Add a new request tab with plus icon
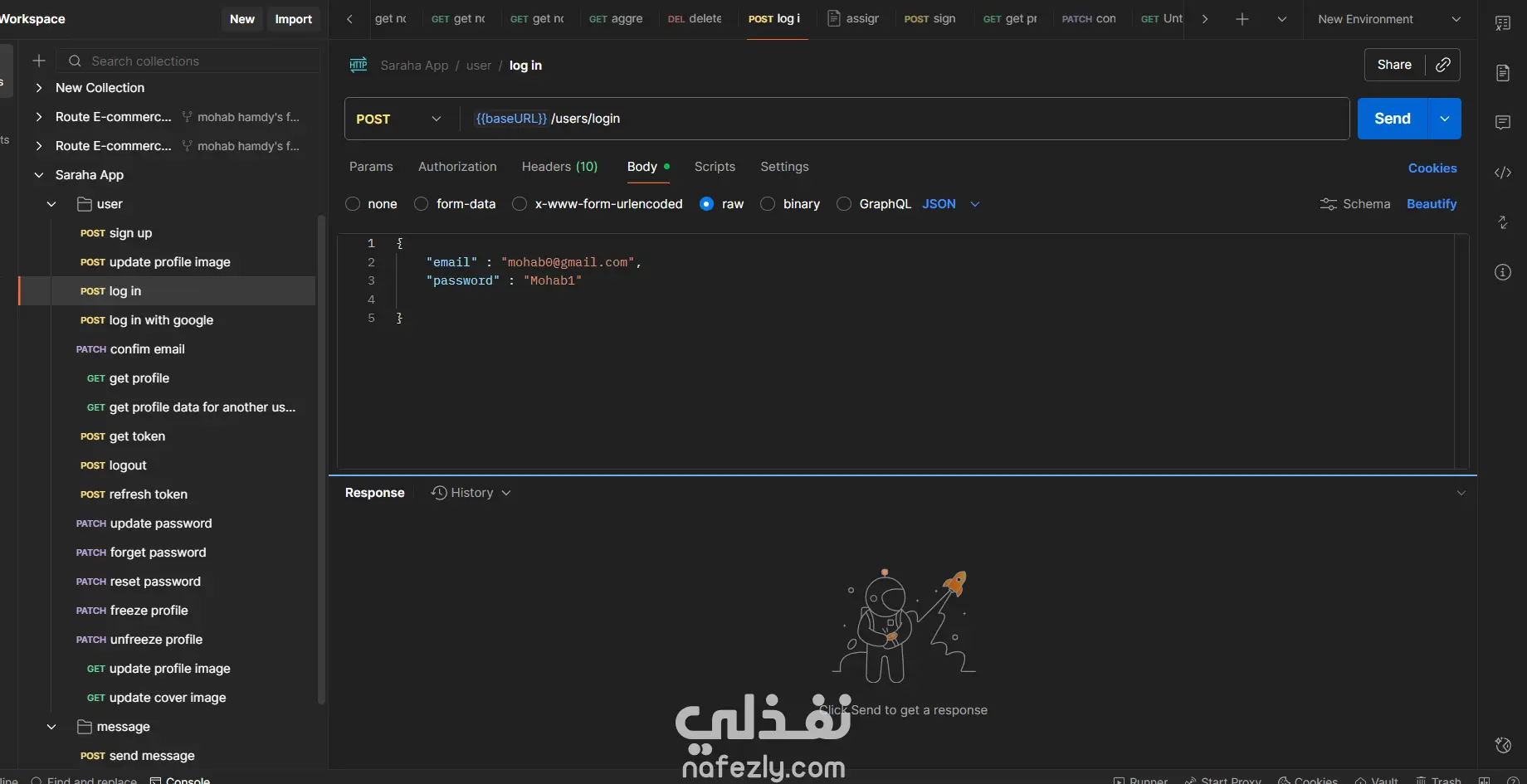 [x=1242, y=19]
